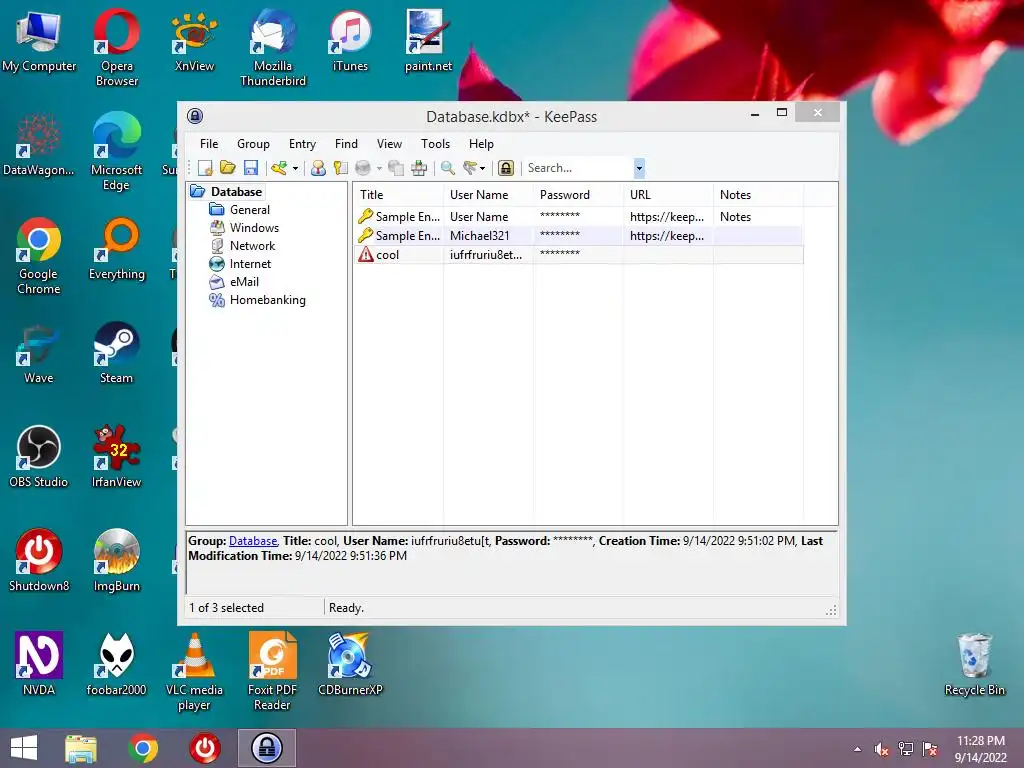Open the iTunes desktop icon
The width and height of the screenshot is (1024, 768).
tap(350, 40)
